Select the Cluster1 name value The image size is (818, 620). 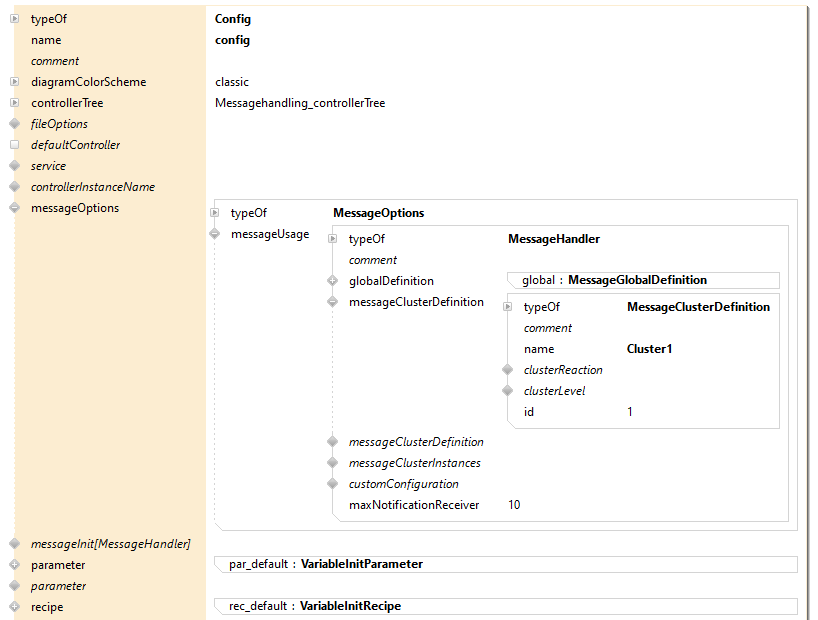[x=648, y=349]
